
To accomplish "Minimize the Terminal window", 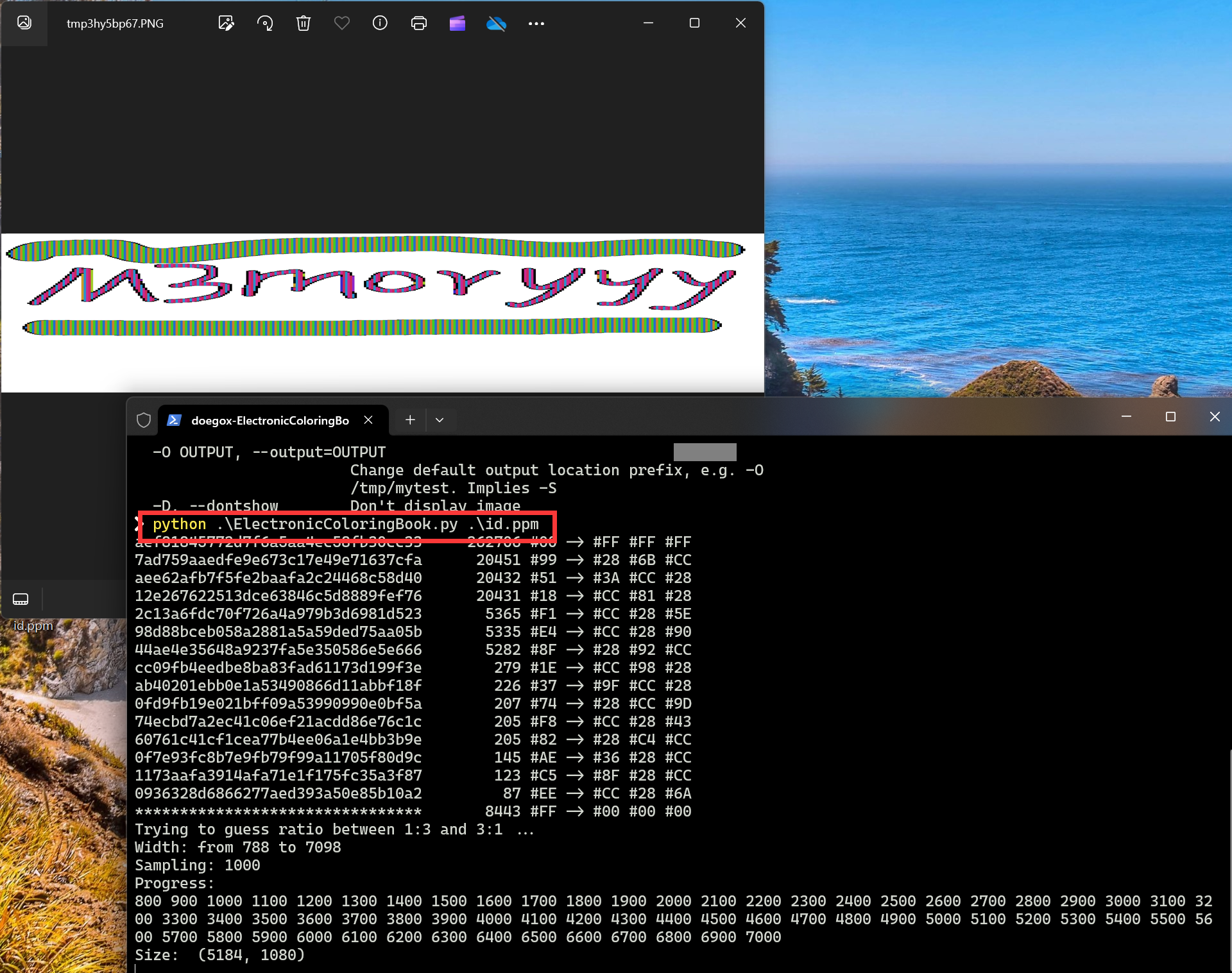I will point(1126,417).
